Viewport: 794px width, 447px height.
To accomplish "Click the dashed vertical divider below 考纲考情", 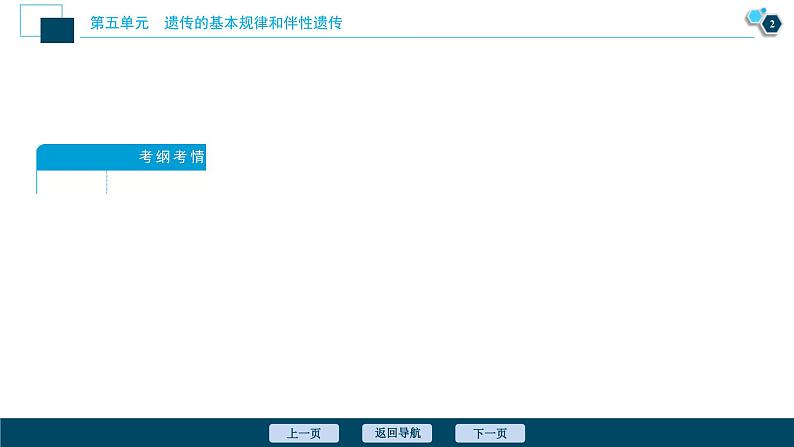I will click(x=106, y=182).
